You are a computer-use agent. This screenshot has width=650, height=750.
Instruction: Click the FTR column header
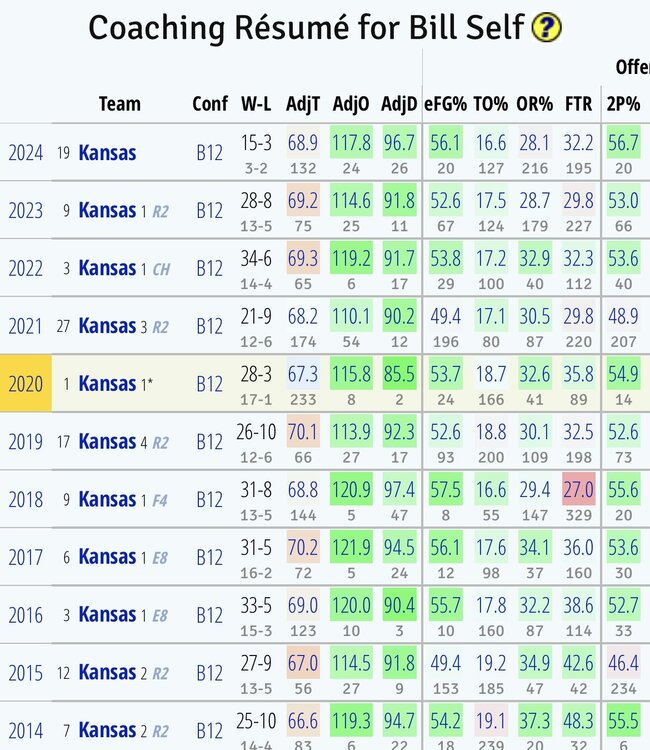[577, 104]
